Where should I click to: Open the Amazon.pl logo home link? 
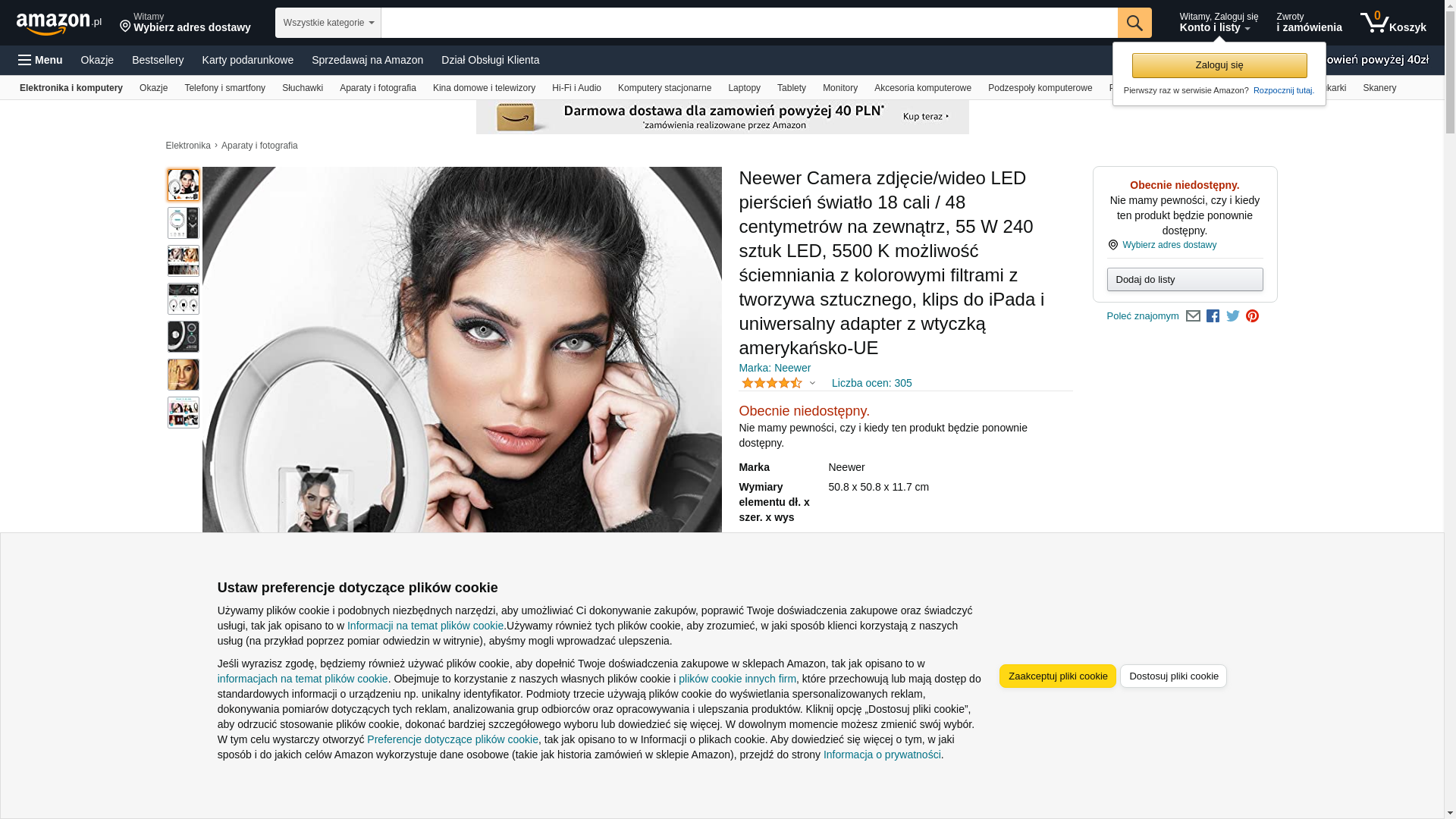click(x=59, y=24)
